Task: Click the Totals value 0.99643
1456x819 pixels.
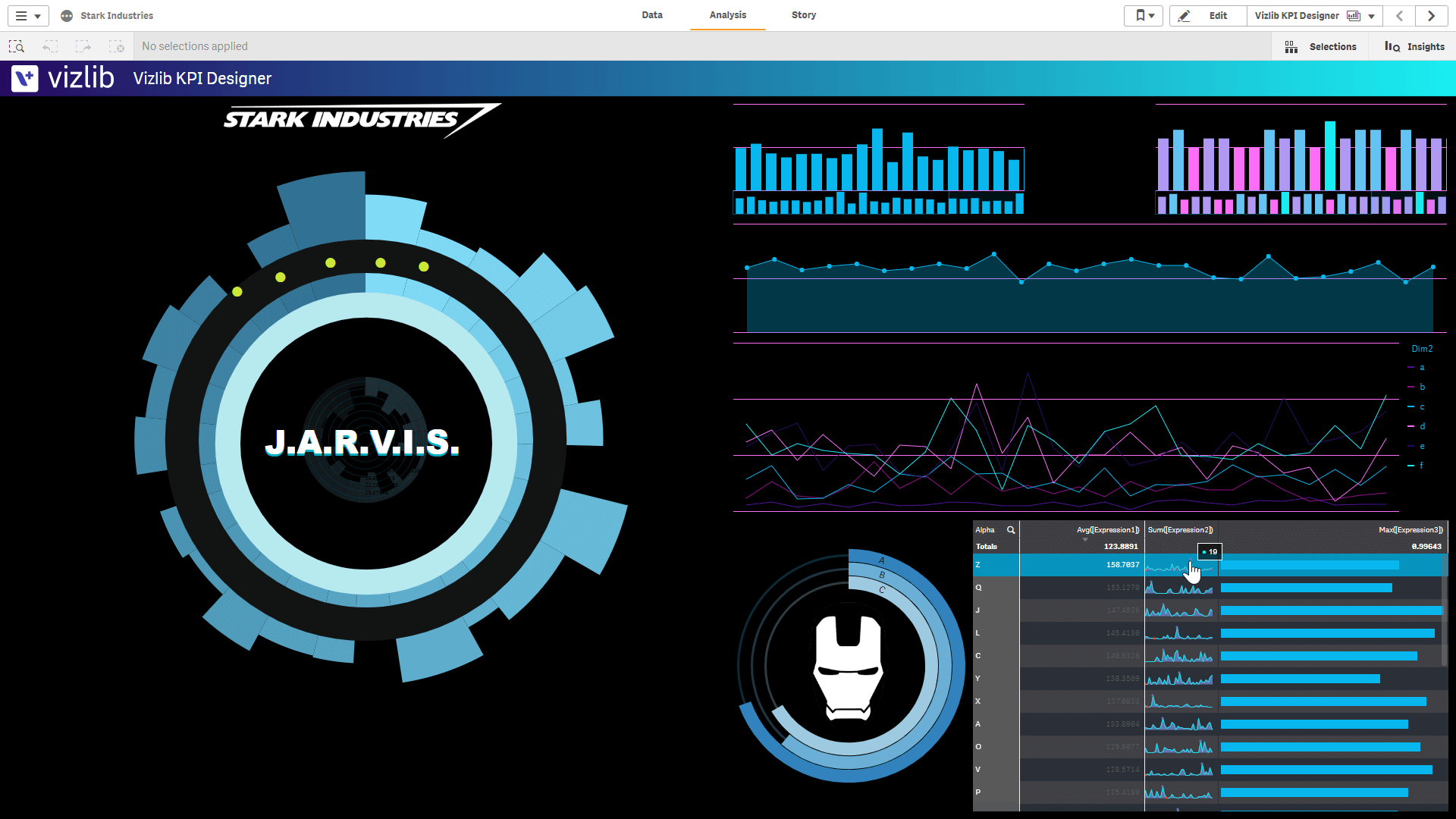Action: pyautogui.click(x=1426, y=547)
